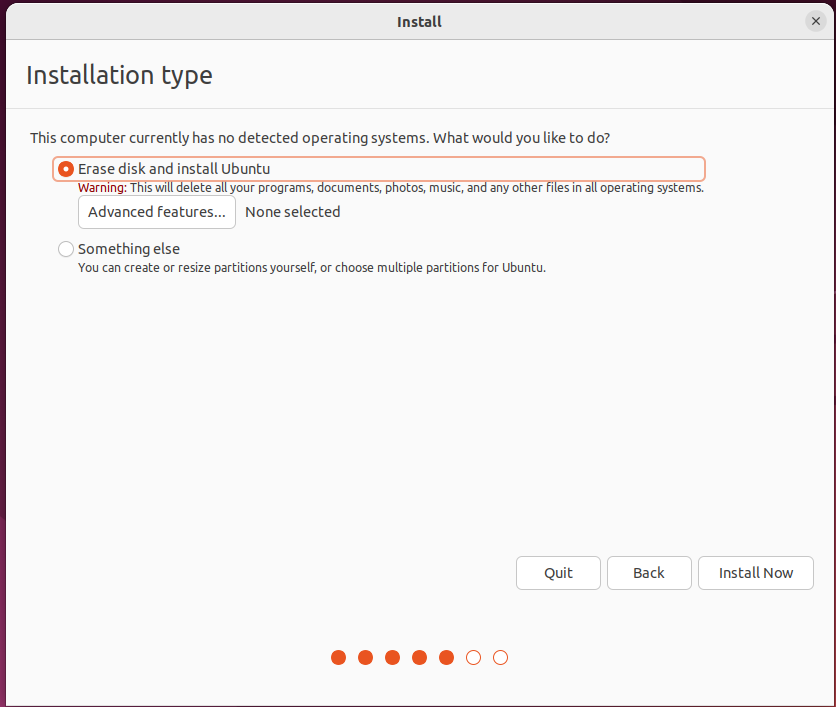
Task: Click the second filled progress dot
Action: pos(366,657)
